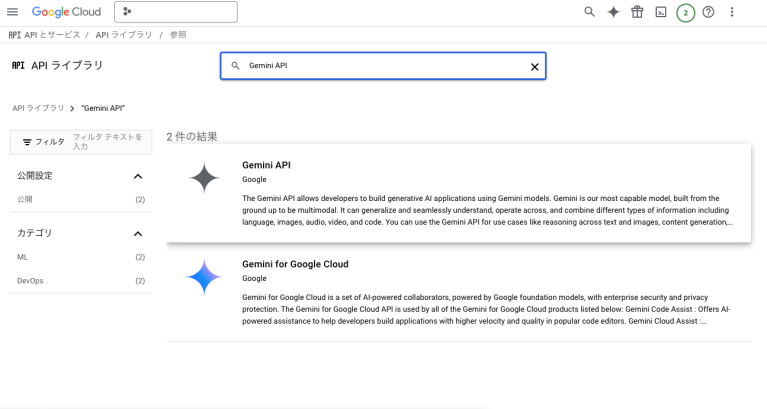
Task: Click the filter text input field
Action: (x=110, y=141)
